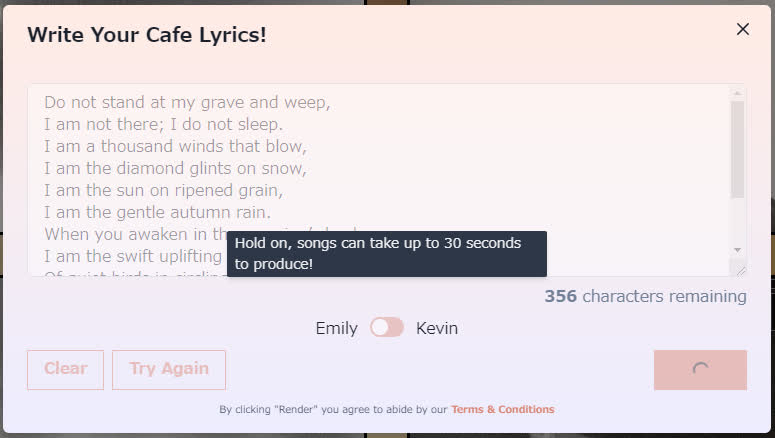Place cursor on "Do not stand at my grave" line
The width and height of the screenshot is (775, 438).
[x=187, y=102]
